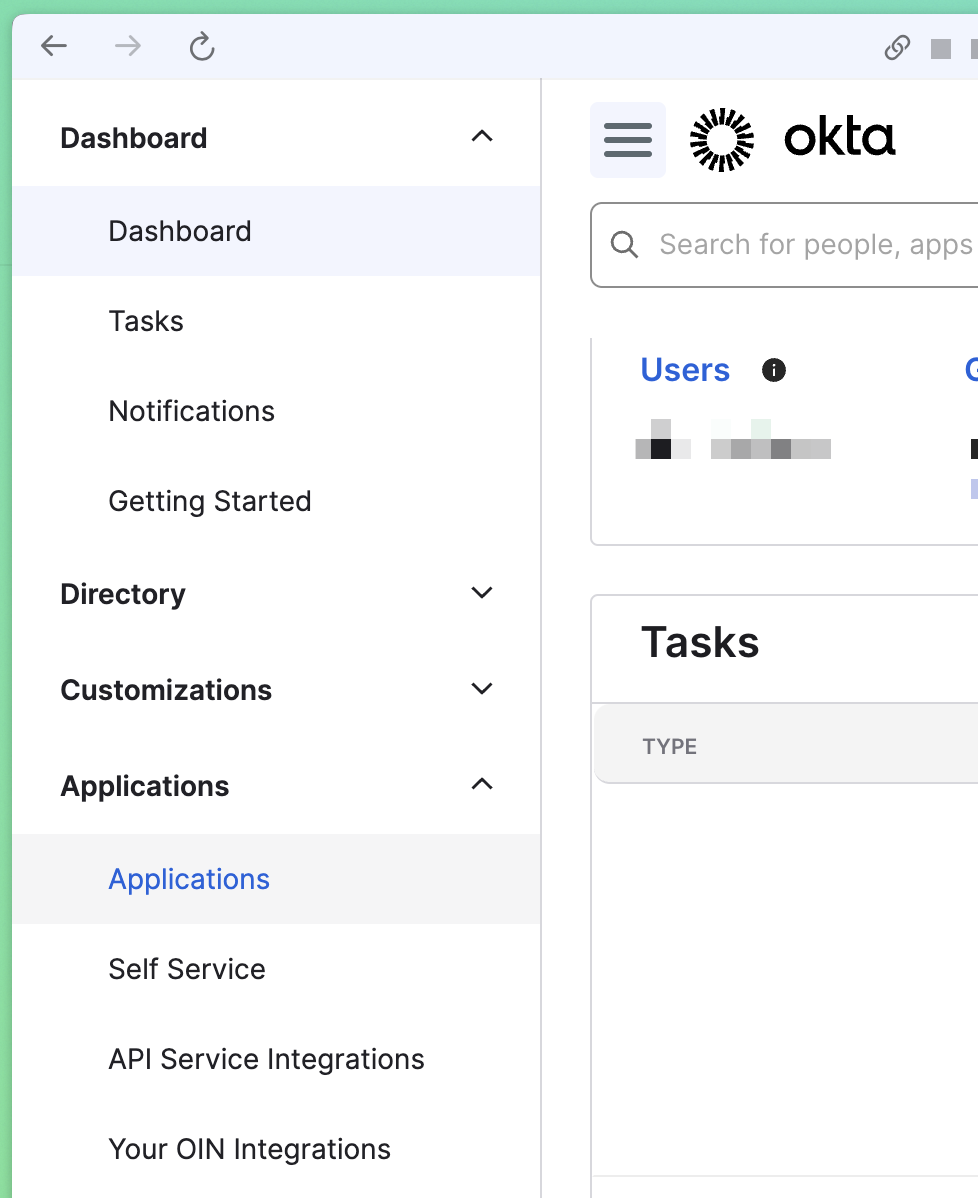Go back with the browser back arrow
This screenshot has width=978, height=1198.
pos(53,47)
